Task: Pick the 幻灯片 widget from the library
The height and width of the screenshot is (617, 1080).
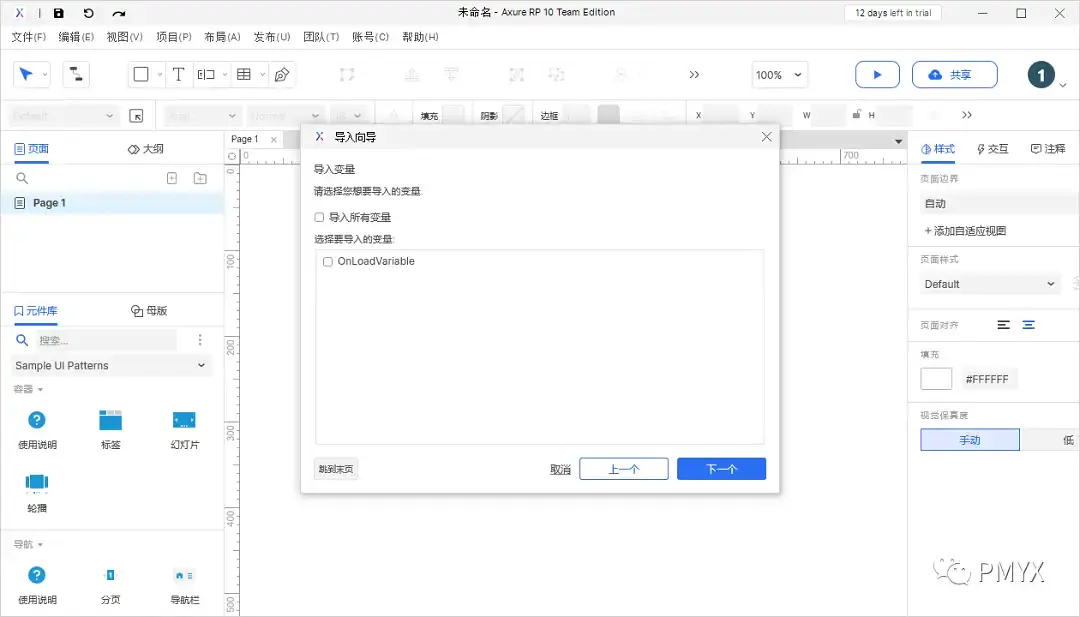Action: pos(183,428)
